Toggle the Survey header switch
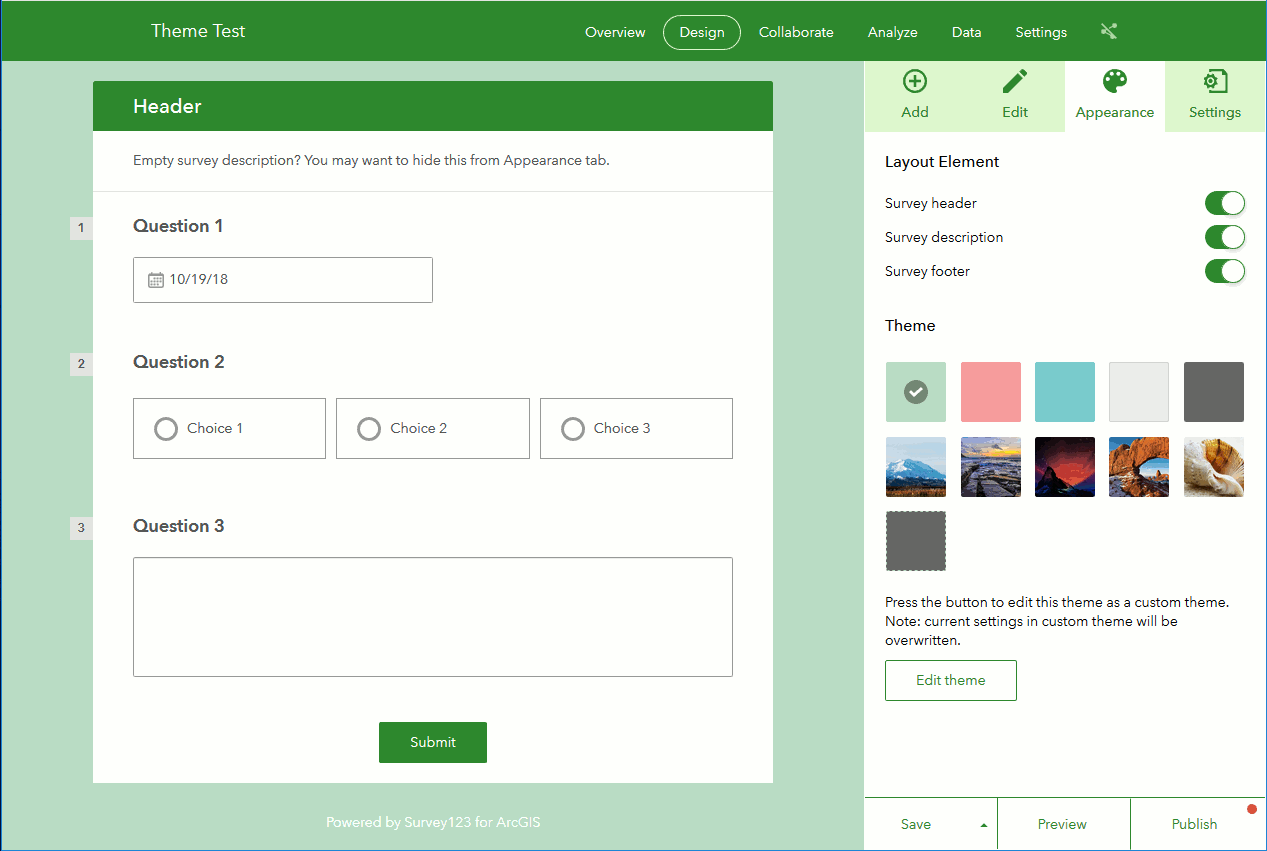Screen dimensions: 1267x851 click(1224, 203)
